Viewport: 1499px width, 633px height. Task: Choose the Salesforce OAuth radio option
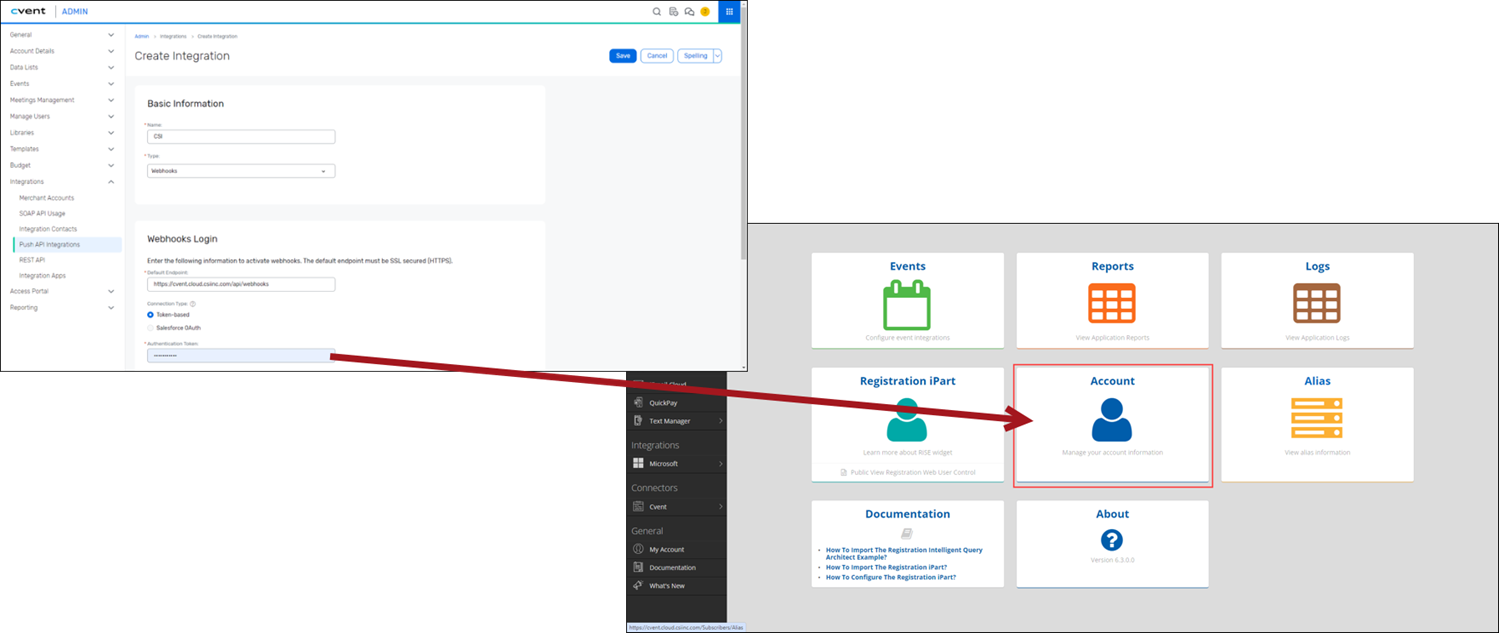(151, 327)
